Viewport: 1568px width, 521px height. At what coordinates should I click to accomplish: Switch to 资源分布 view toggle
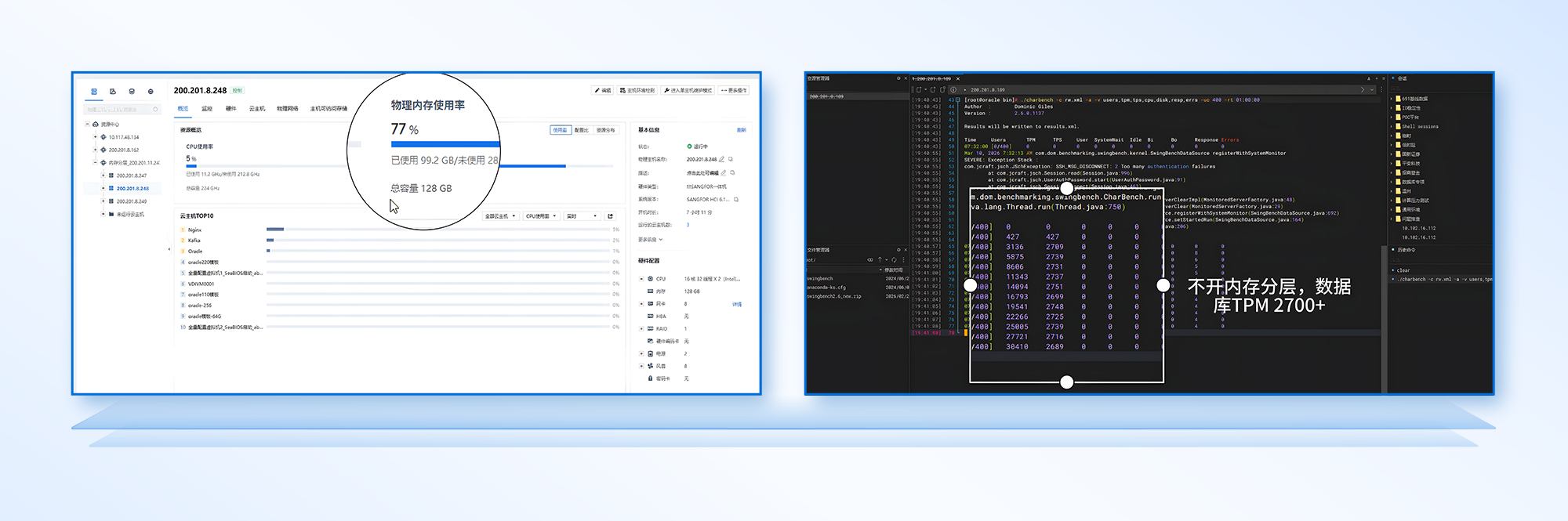click(605, 130)
